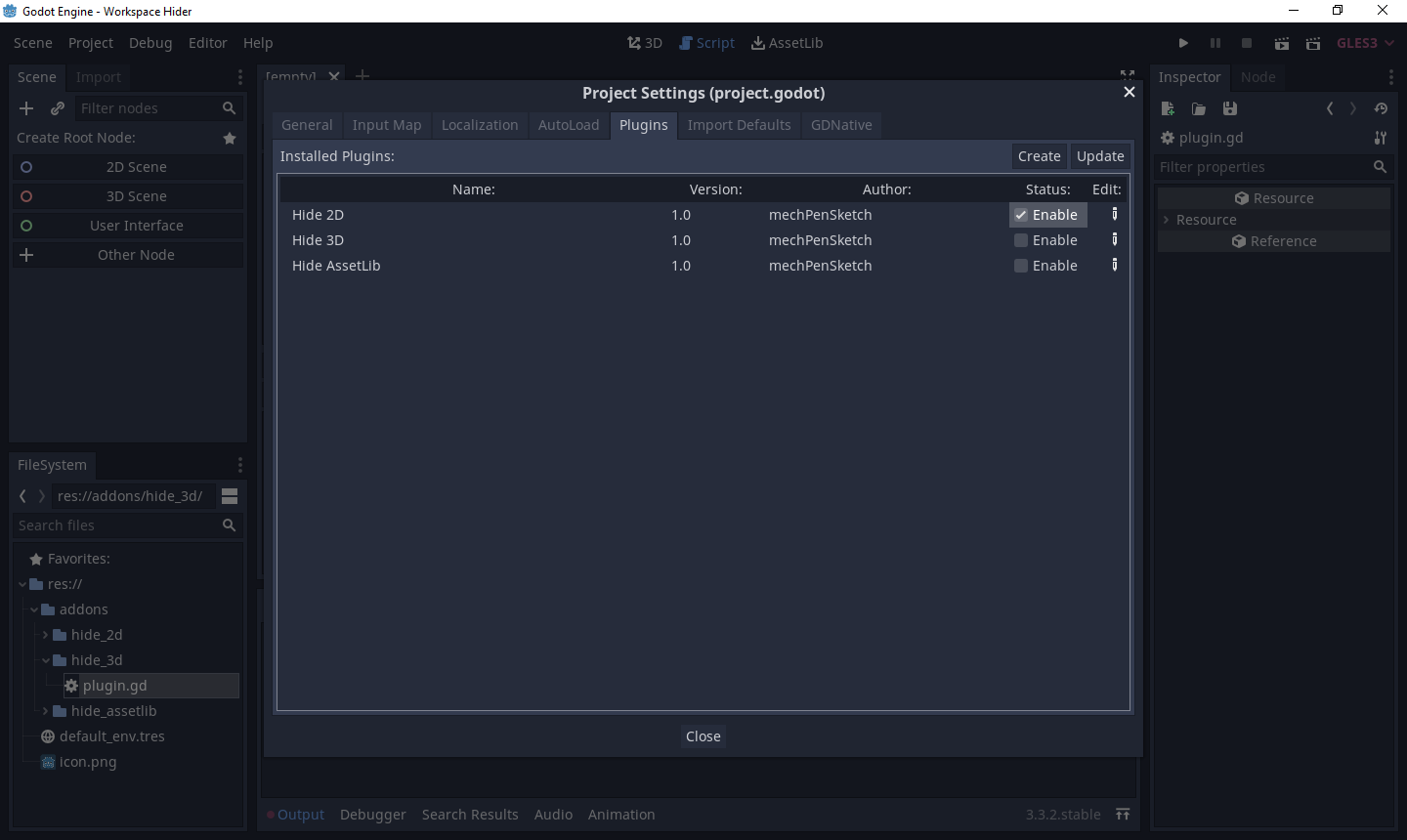1407x840 pixels.
Task: Click Inspector save resource icon
Action: pos(1230,108)
